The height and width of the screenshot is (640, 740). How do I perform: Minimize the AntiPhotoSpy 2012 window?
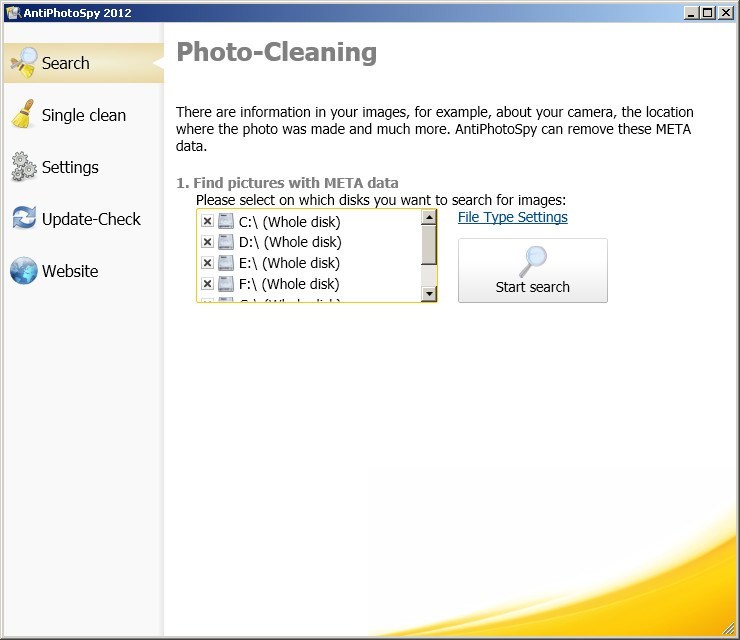click(x=691, y=13)
